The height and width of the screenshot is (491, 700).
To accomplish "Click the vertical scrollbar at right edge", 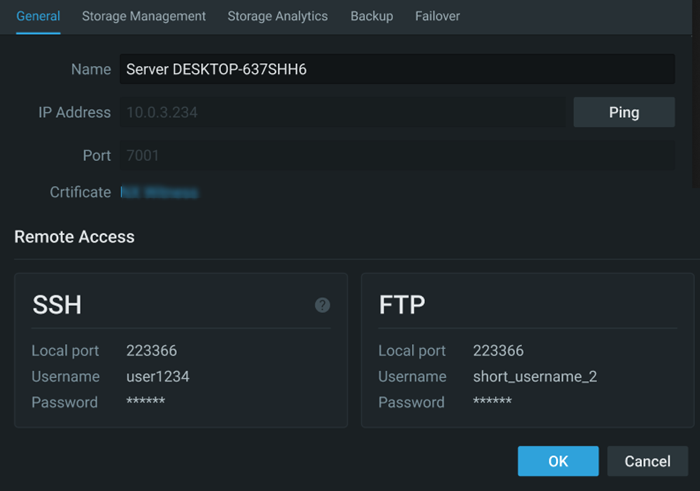I will click(696, 94).
